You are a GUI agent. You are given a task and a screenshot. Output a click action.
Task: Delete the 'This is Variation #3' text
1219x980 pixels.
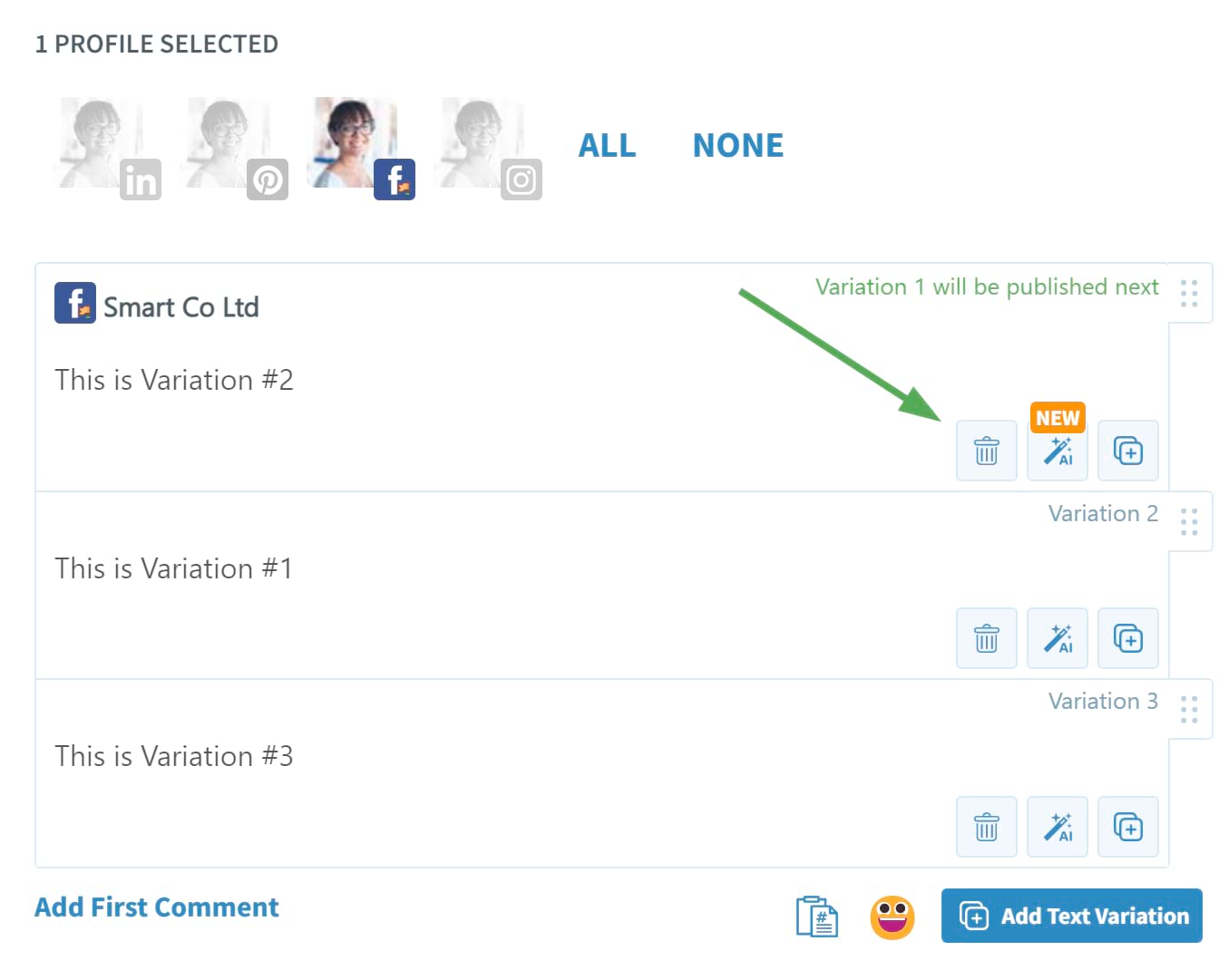pos(986,827)
